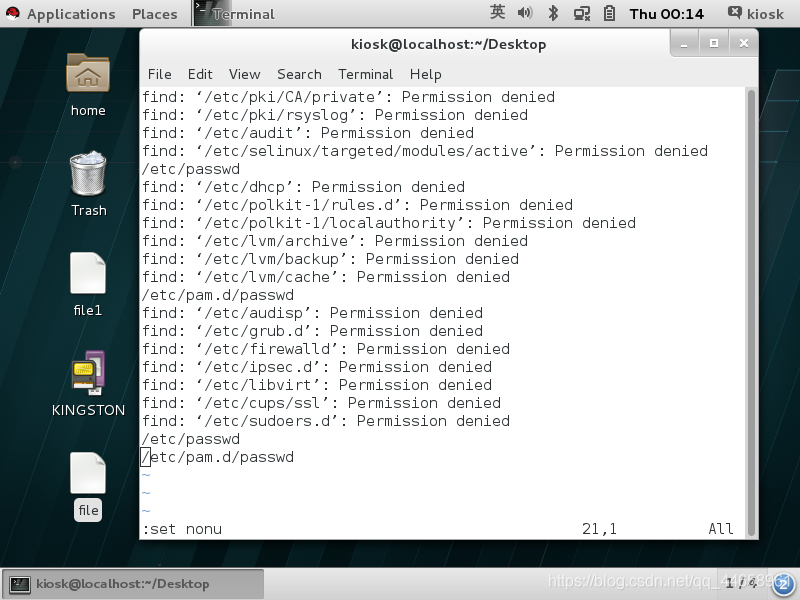Image resolution: width=800 pixels, height=600 pixels.
Task: Close the terminal window
Action: (743, 44)
